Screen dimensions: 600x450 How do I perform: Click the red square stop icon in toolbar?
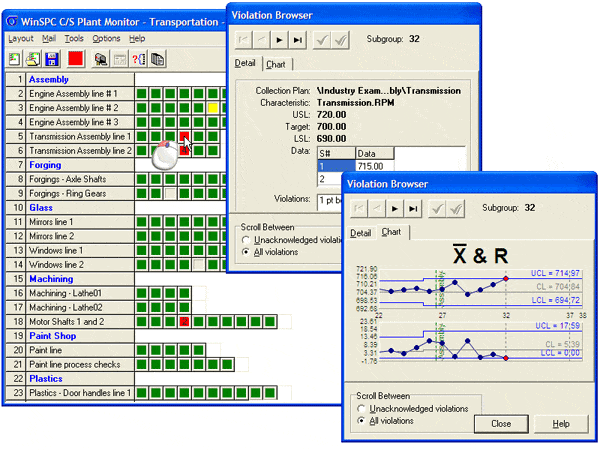pyautogui.click(x=76, y=59)
